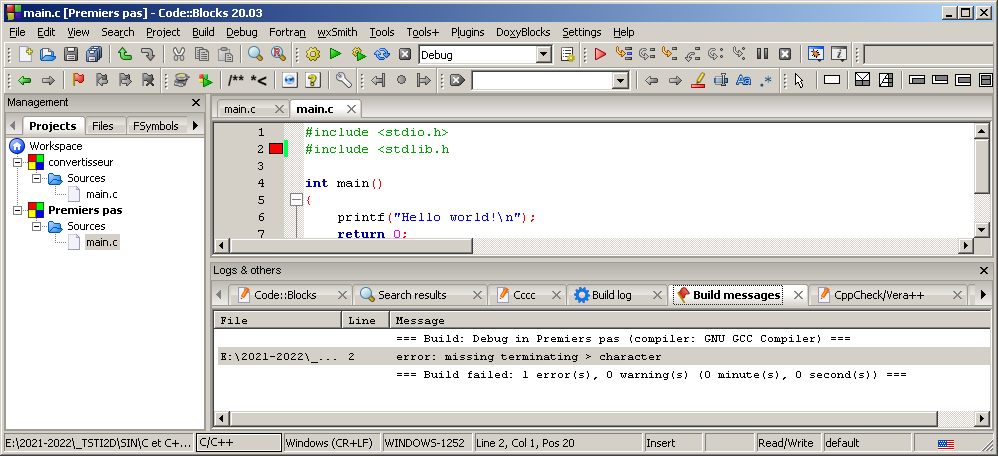
Task: Toggle Match case (Aa) search option
Action: point(743,80)
